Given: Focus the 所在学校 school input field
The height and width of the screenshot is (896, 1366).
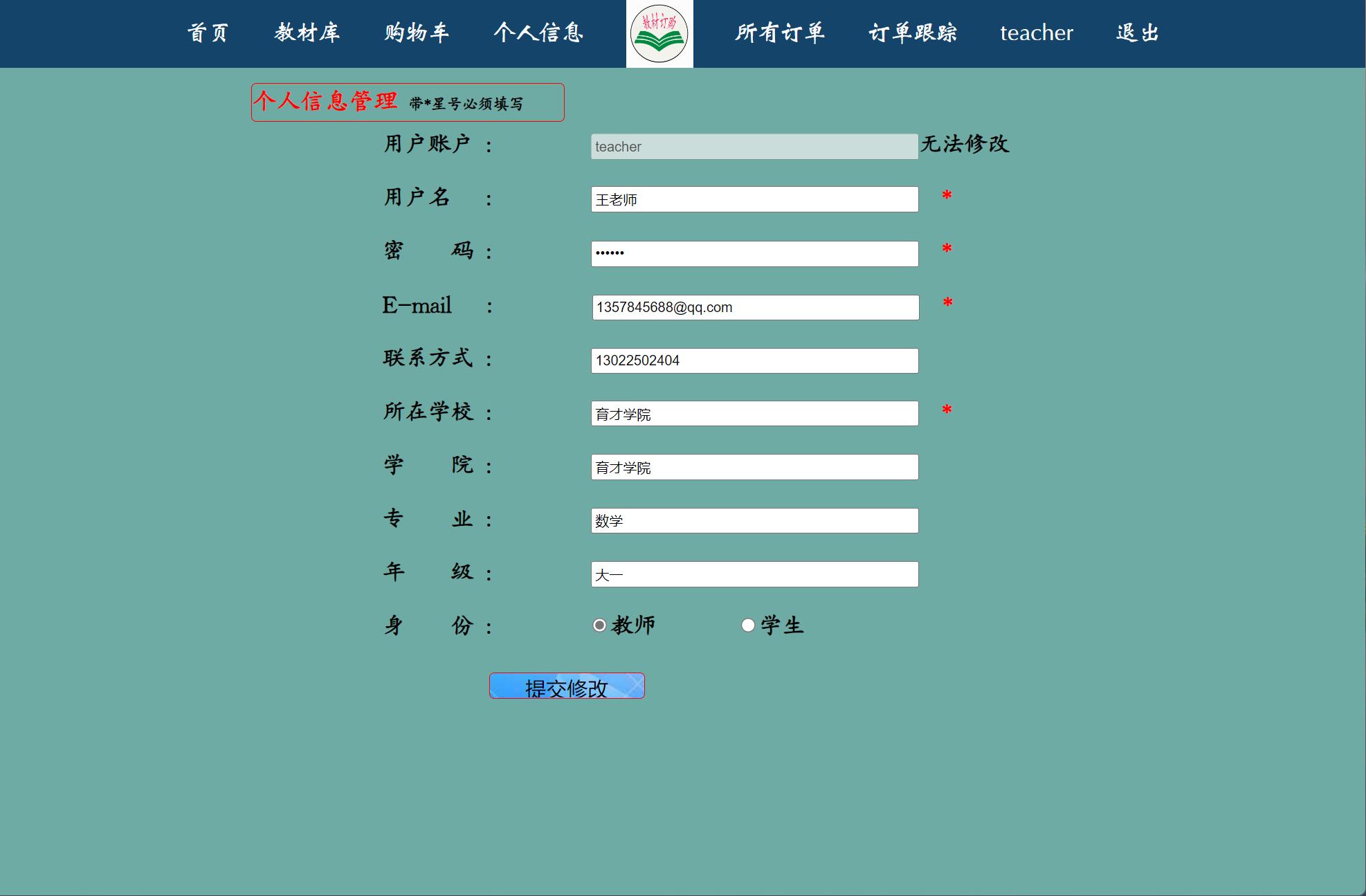Looking at the screenshot, I should (x=754, y=413).
